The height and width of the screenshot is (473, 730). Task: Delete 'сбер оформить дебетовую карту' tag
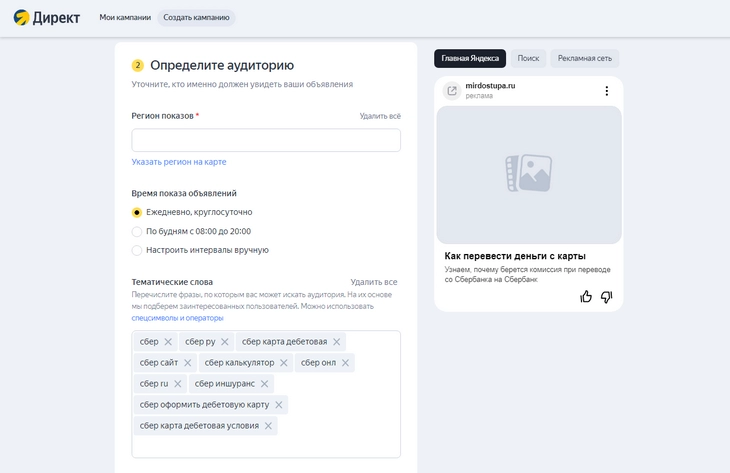point(279,405)
